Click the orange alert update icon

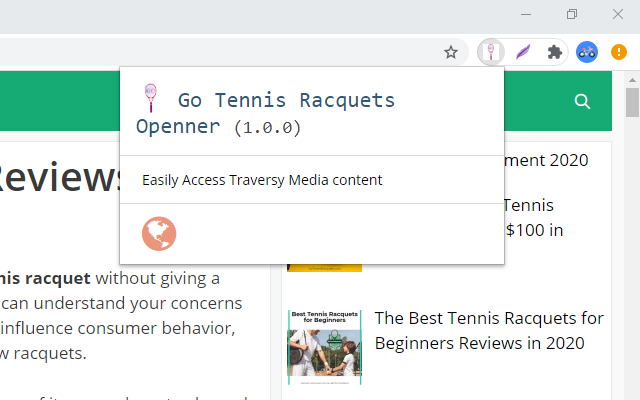click(x=619, y=52)
